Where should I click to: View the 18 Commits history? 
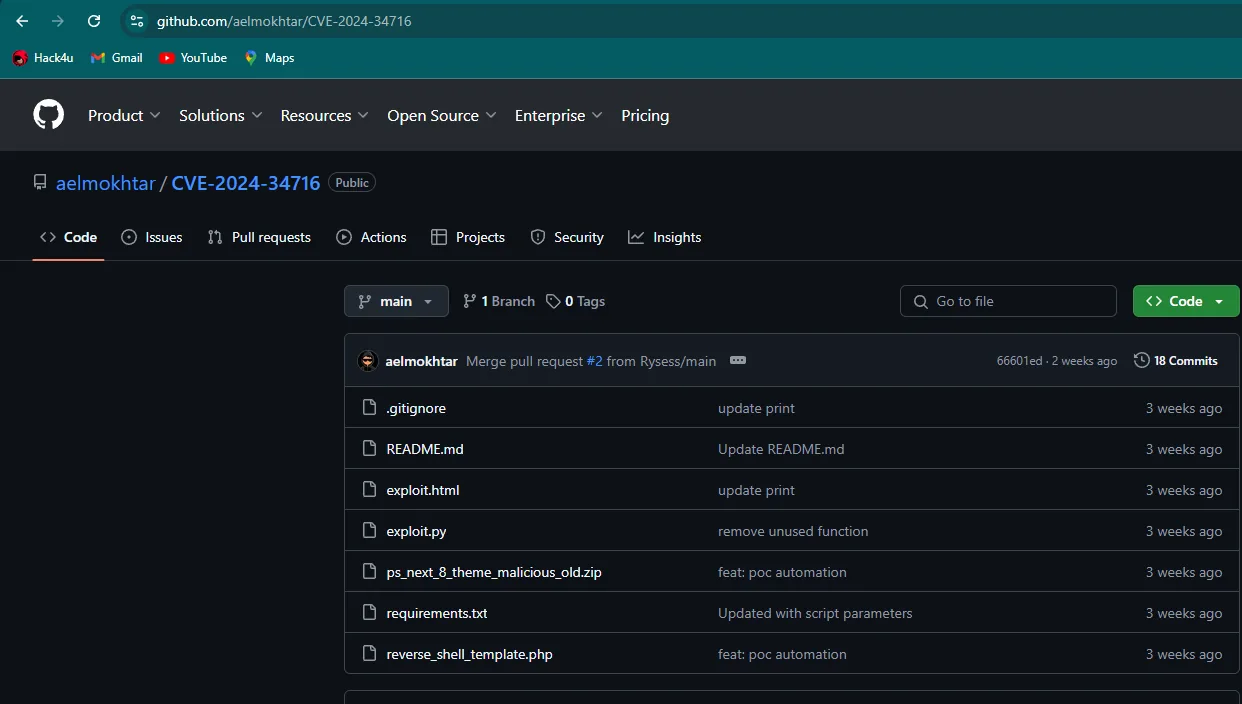point(1176,360)
